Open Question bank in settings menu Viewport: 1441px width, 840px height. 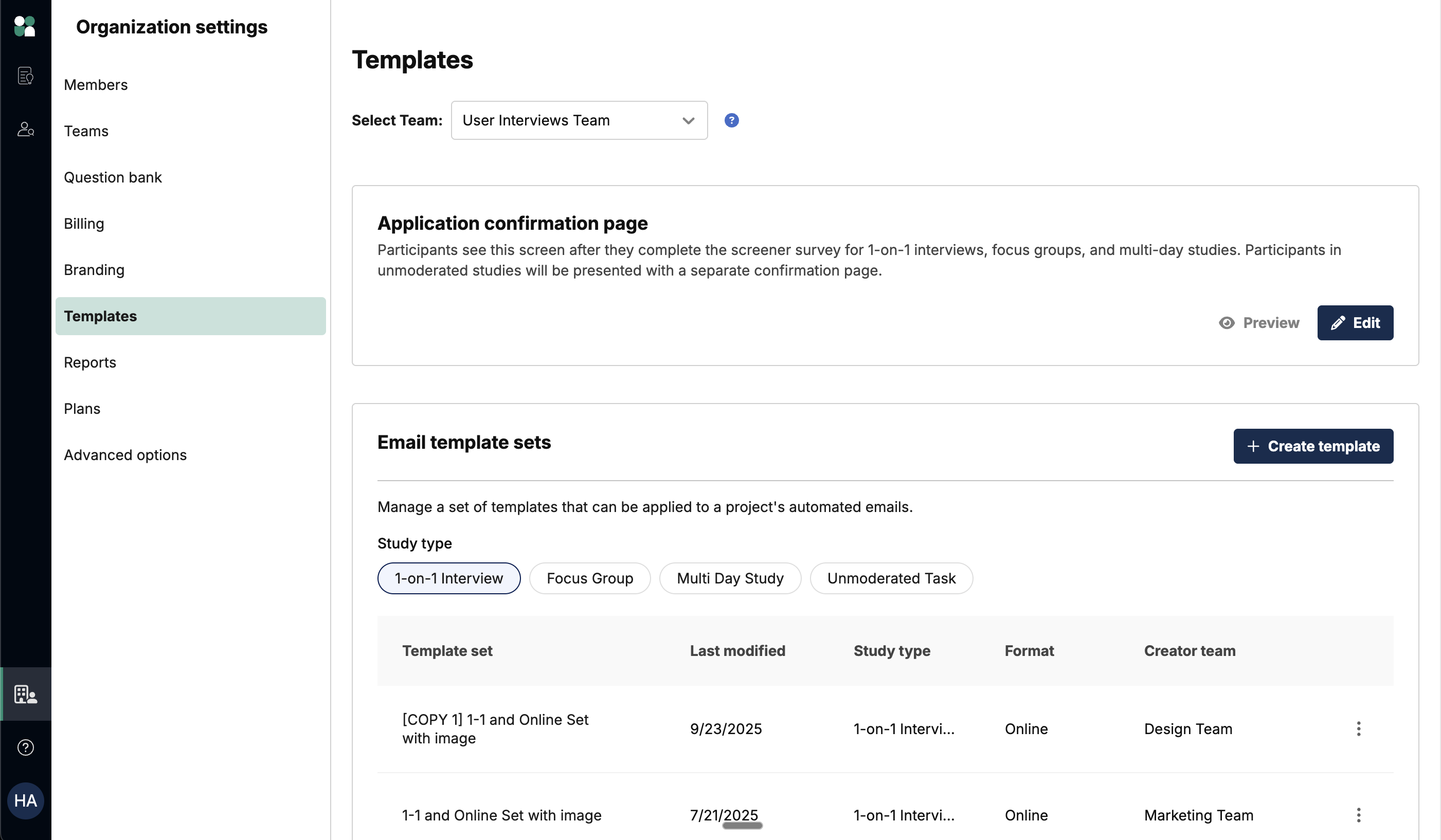pos(113,177)
